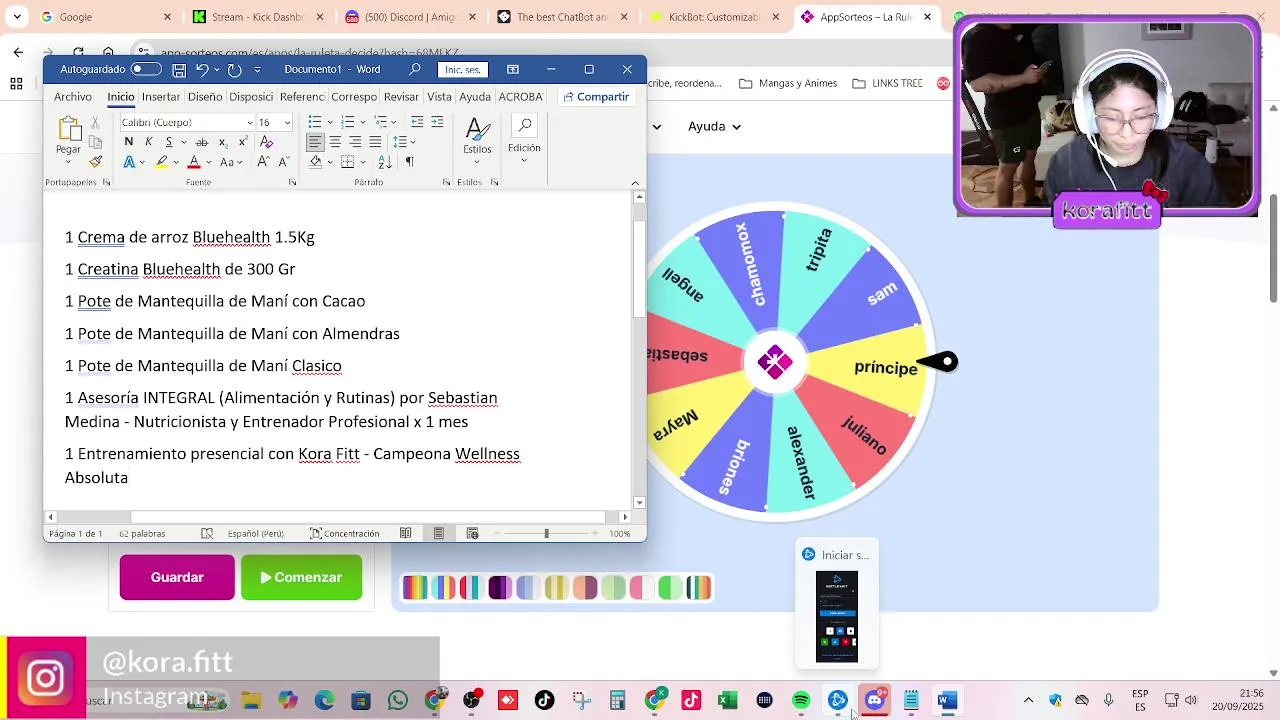Click the text effects blue A icon
The width and height of the screenshot is (1280, 720).
tap(129, 162)
